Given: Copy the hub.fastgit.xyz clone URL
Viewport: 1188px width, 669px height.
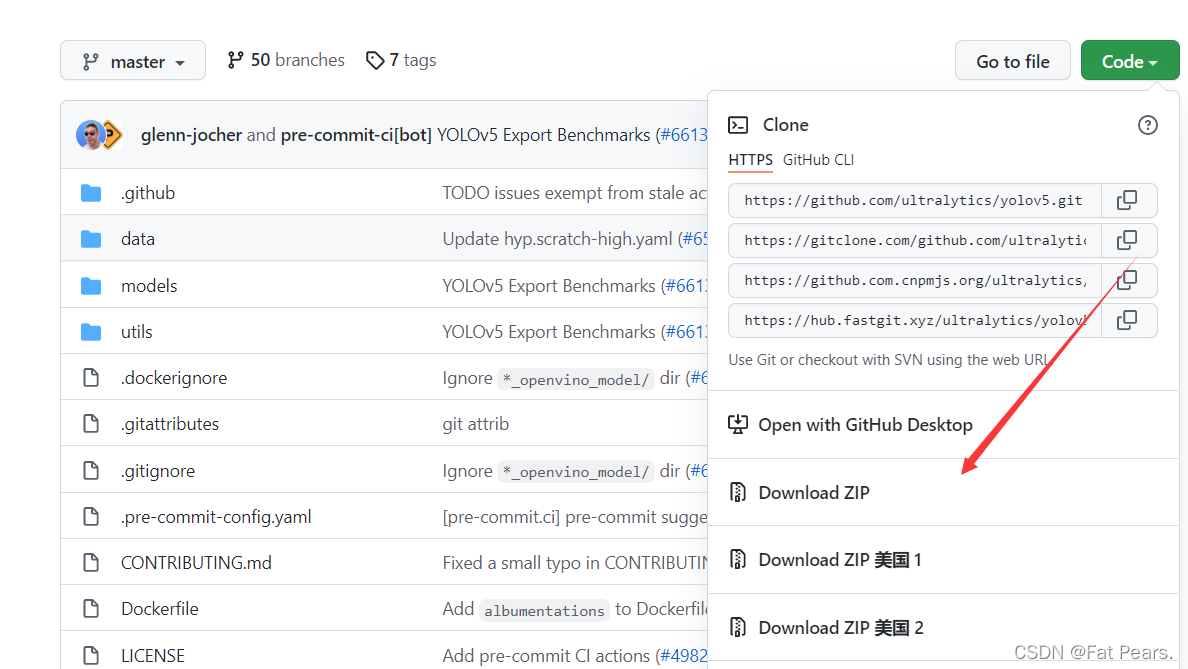Looking at the screenshot, I should pyautogui.click(x=1127, y=320).
